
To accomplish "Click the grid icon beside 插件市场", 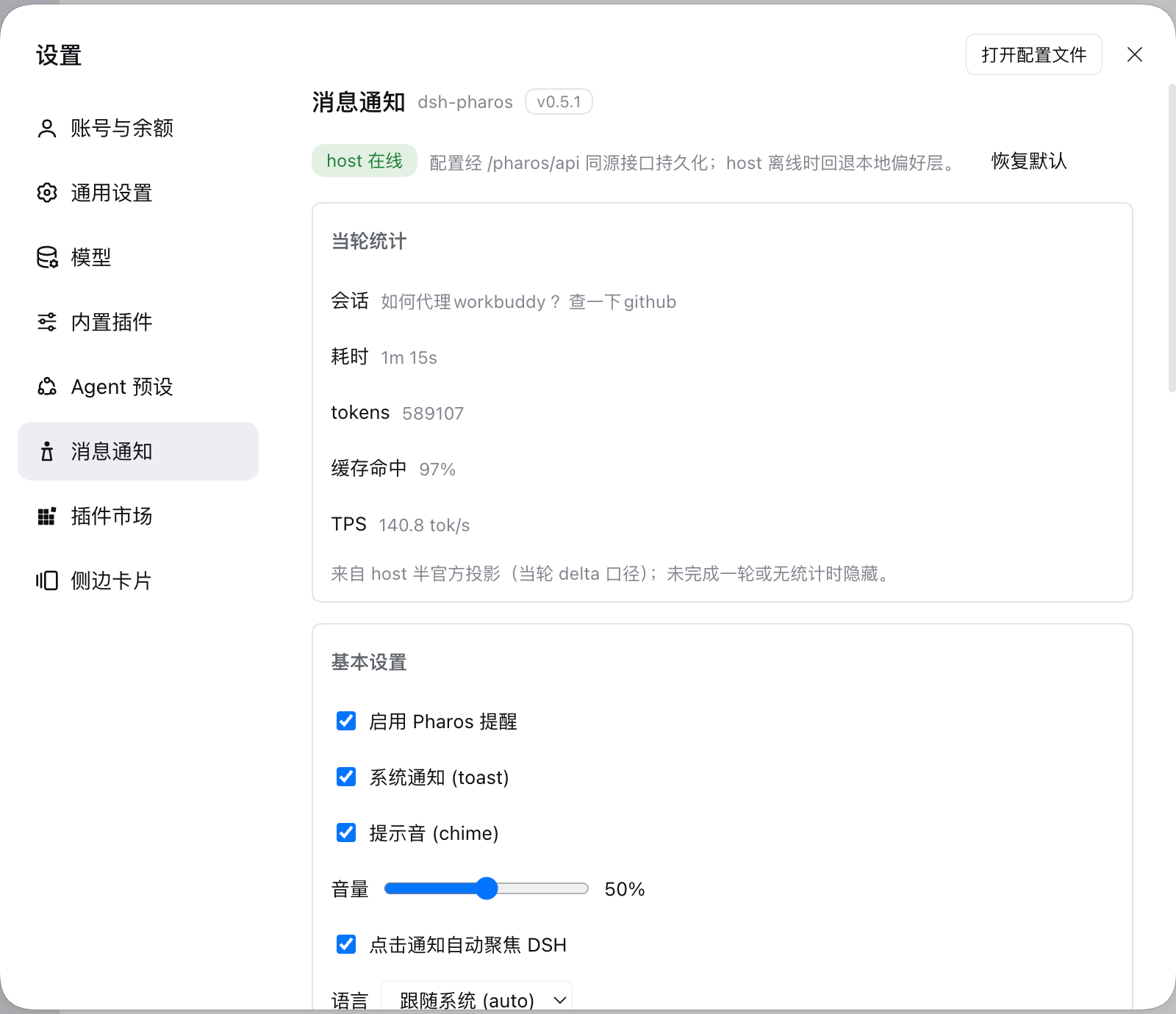I will (47, 516).
